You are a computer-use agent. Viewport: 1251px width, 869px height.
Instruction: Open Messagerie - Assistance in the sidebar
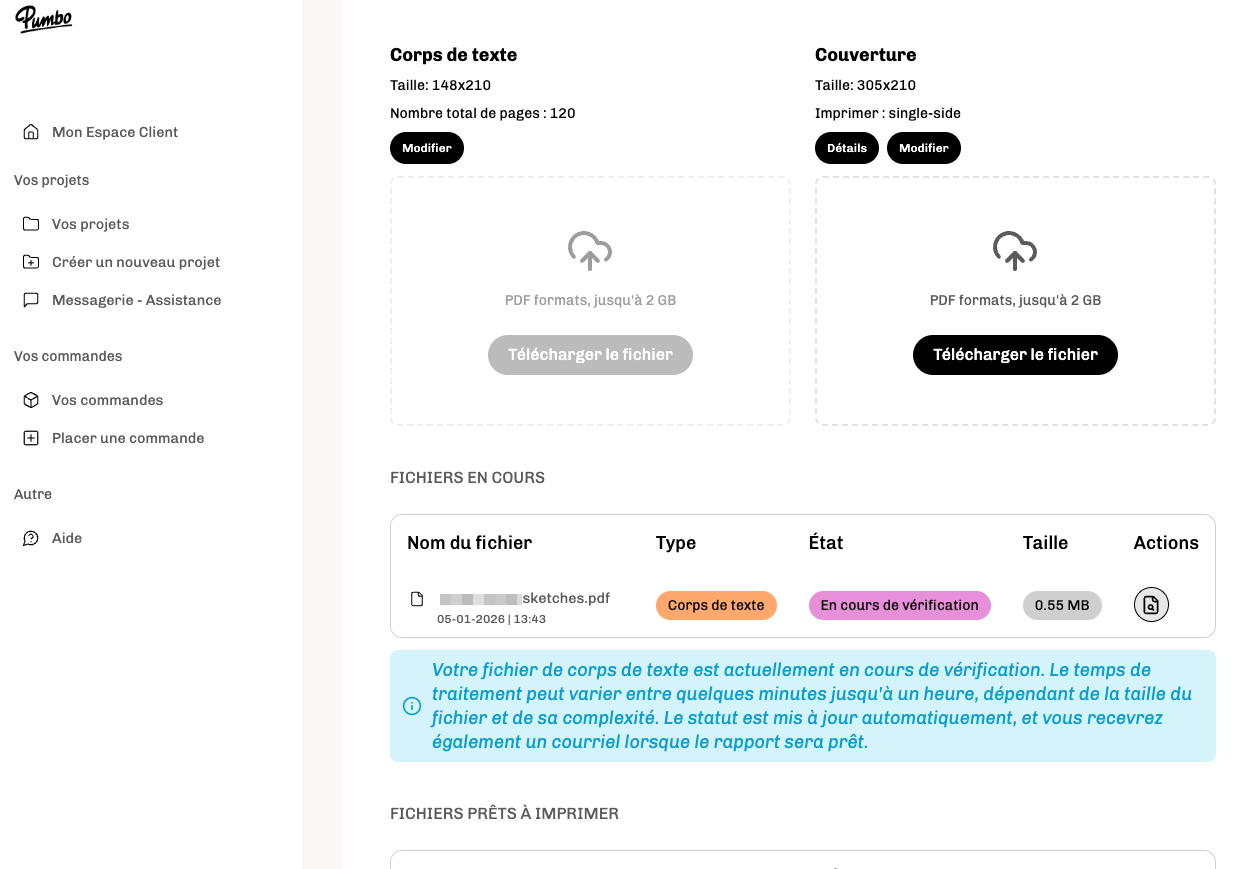pyautogui.click(x=136, y=300)
